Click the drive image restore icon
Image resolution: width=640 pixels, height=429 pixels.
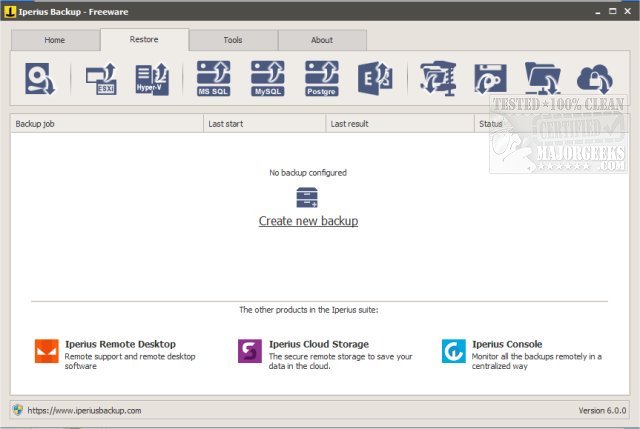click(x=40, y=78)
